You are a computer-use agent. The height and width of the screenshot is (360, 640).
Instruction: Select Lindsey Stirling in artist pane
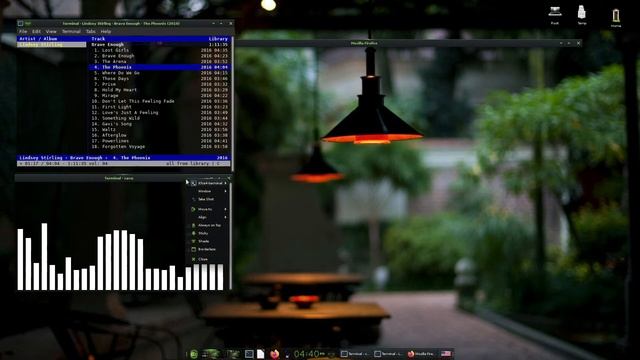52,44
